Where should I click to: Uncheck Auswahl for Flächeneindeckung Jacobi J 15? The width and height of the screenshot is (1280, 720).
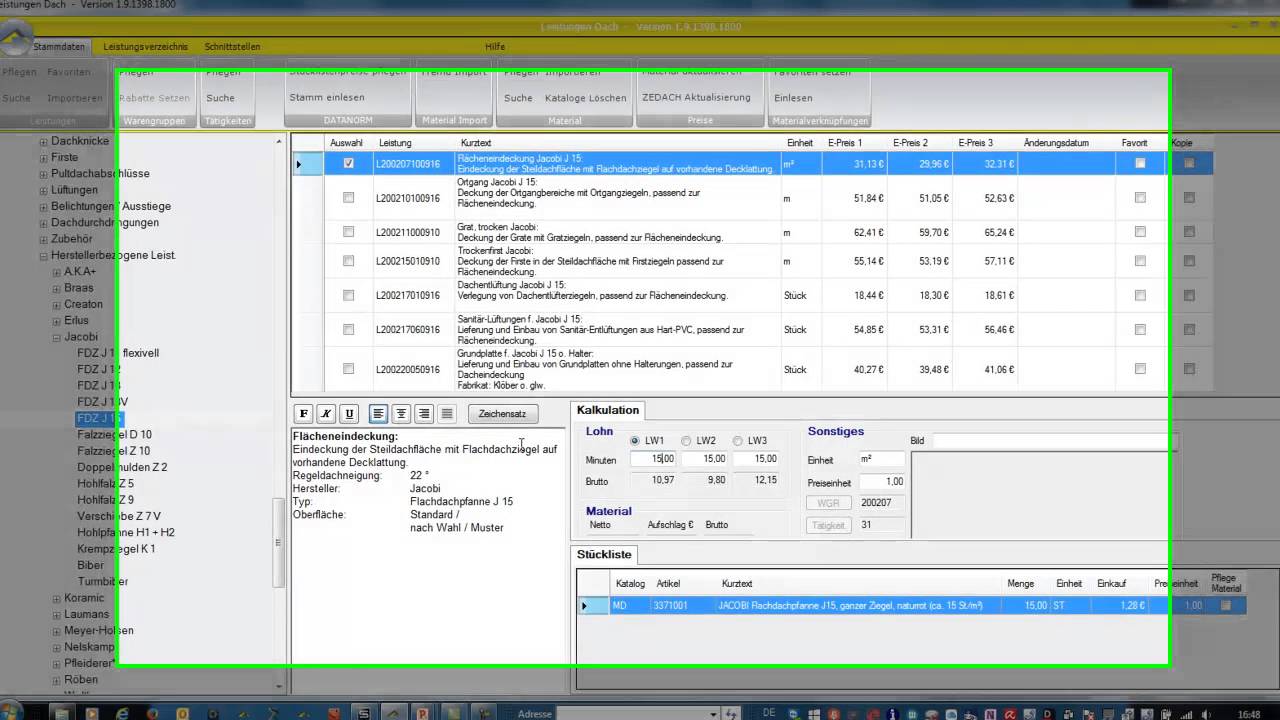(x=348, y=164)
